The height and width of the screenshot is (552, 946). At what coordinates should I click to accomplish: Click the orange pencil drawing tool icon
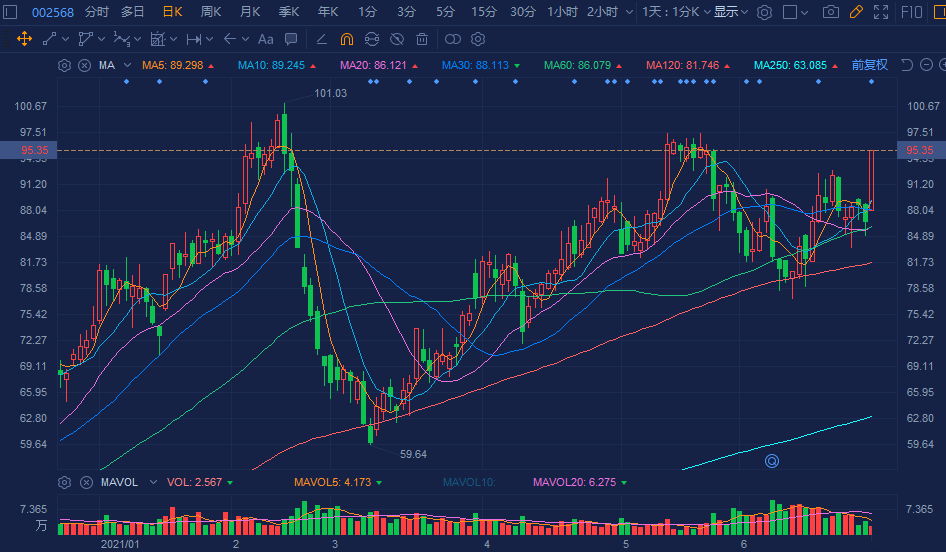tap(855, 12)
